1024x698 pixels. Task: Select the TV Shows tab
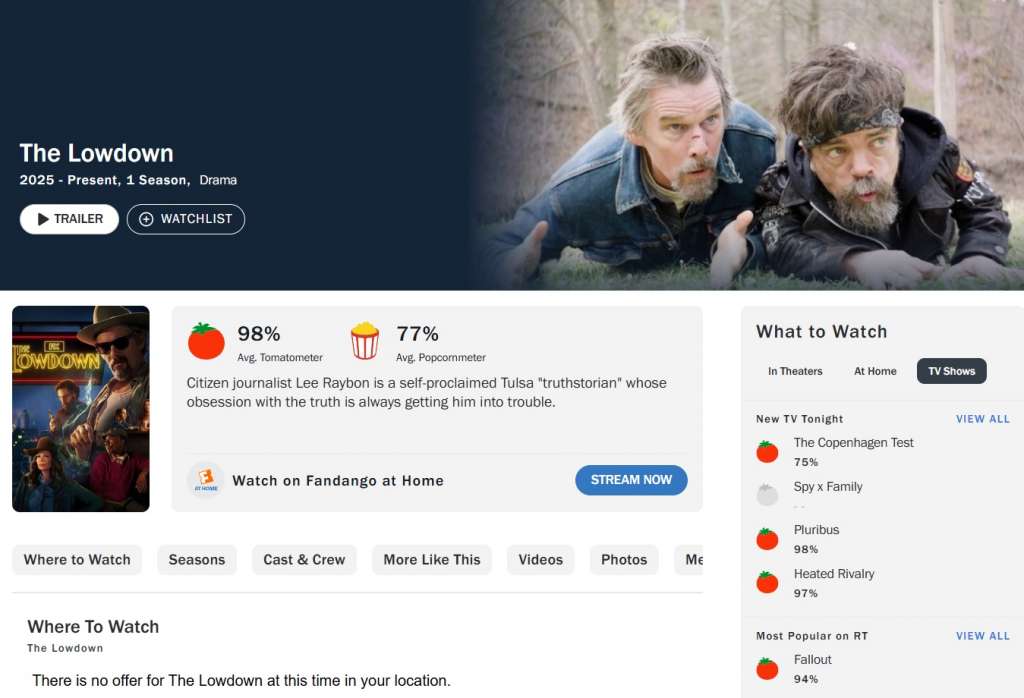pyautogui.click(x=951, y=371)
